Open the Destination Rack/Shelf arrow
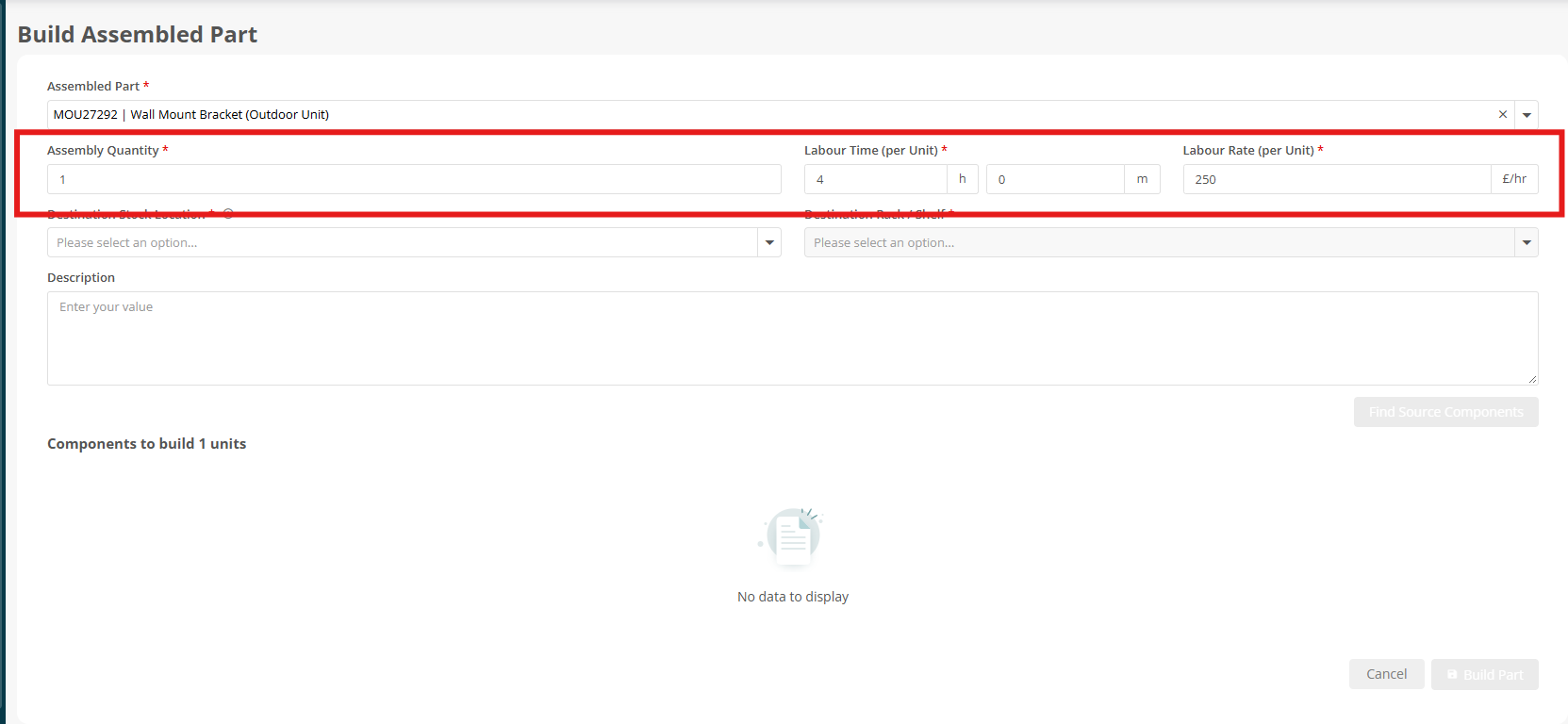This screenshot has height=724, width=1568. 1527,242
